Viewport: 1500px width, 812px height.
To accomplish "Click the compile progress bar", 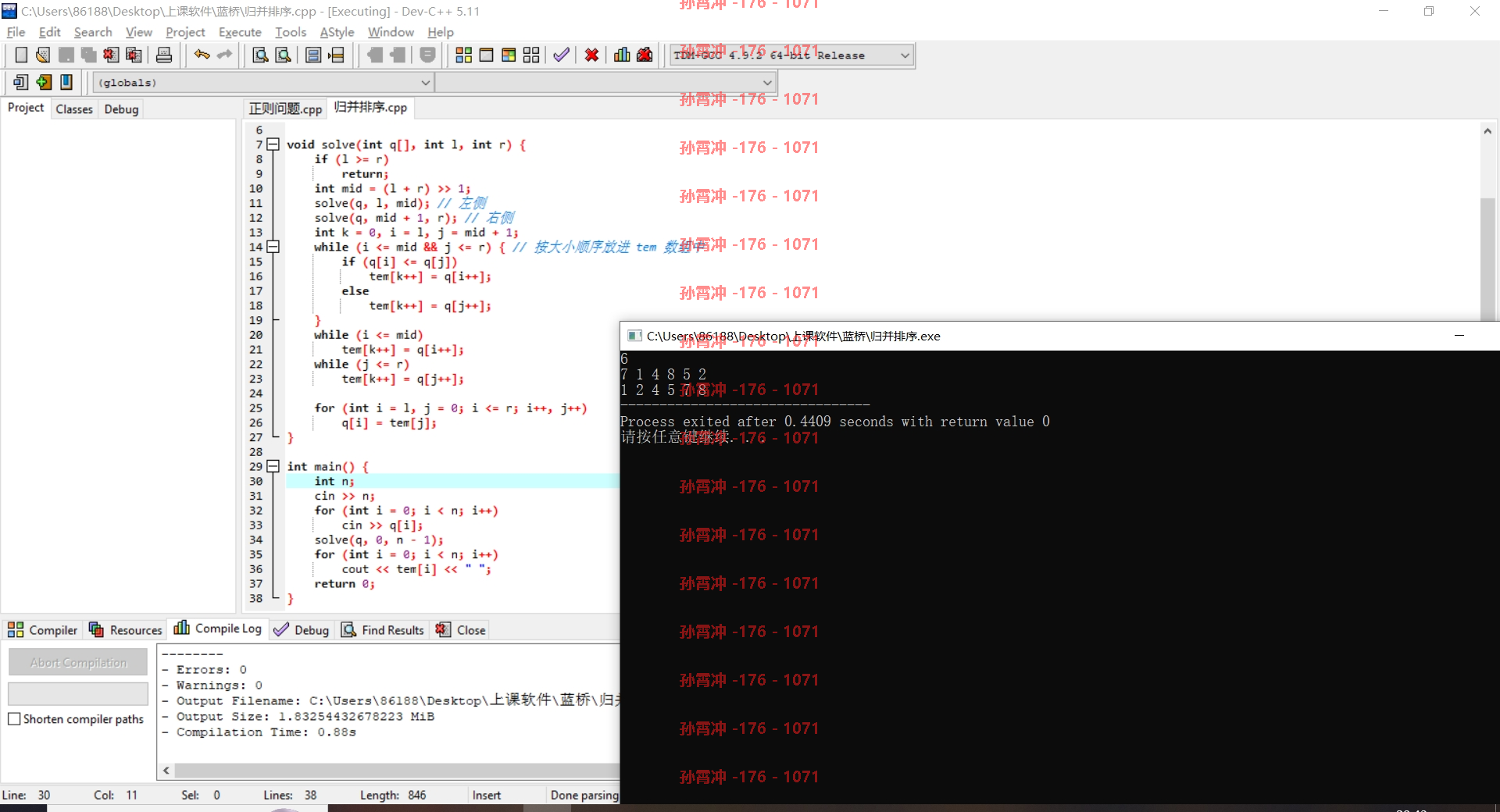I will point(78,693).
